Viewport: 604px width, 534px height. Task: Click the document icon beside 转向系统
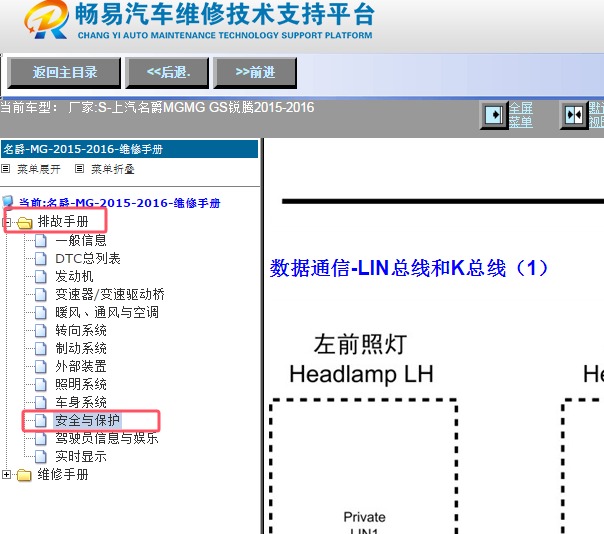pyautogui.click(x=40, y=331)
